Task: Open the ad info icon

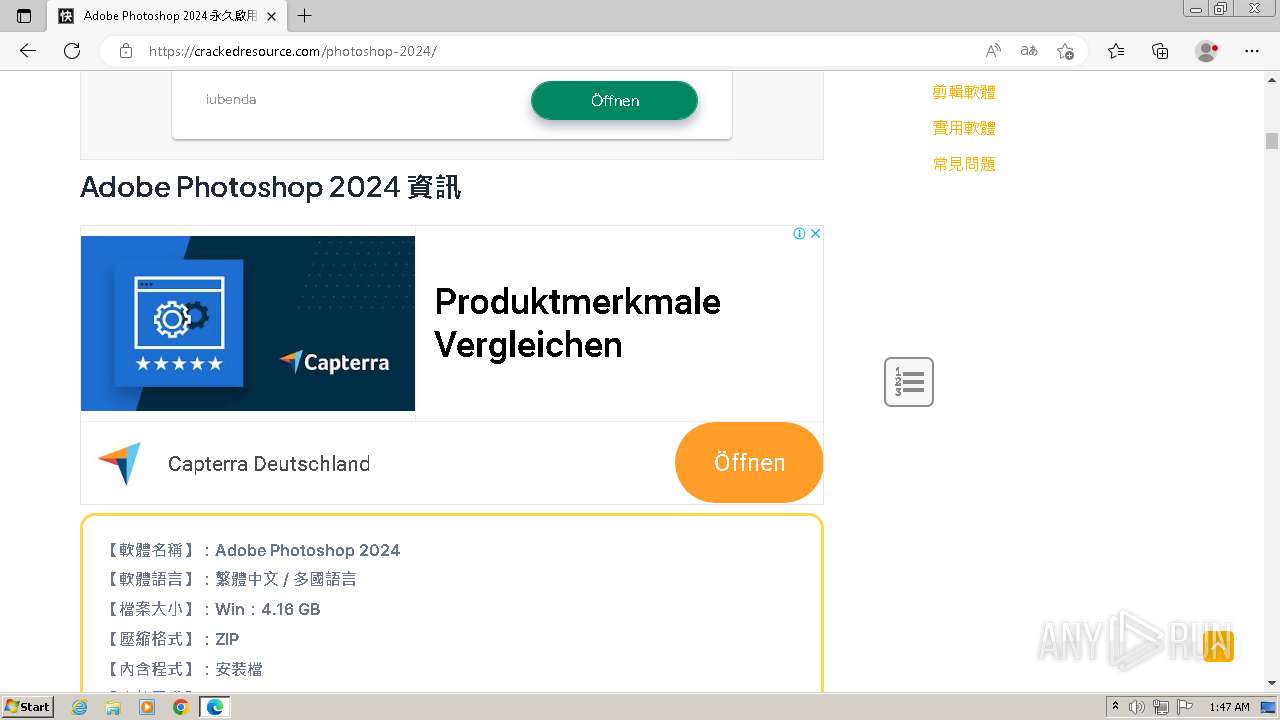Action: (799, 233)
